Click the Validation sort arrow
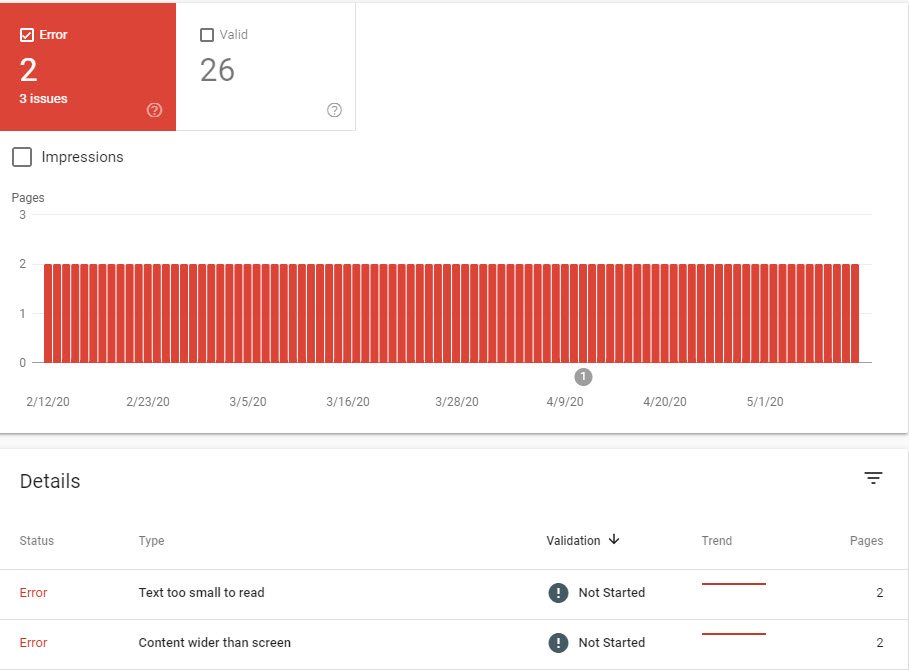 click(x=614, y=540)
